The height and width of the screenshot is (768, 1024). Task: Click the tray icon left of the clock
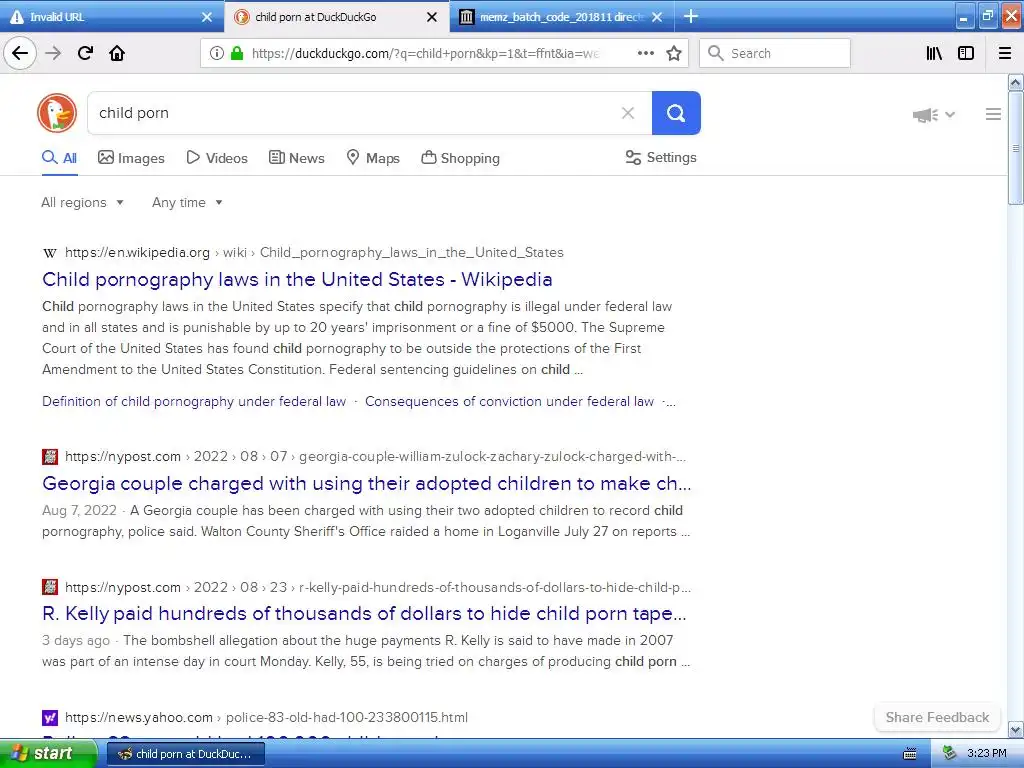950,754
